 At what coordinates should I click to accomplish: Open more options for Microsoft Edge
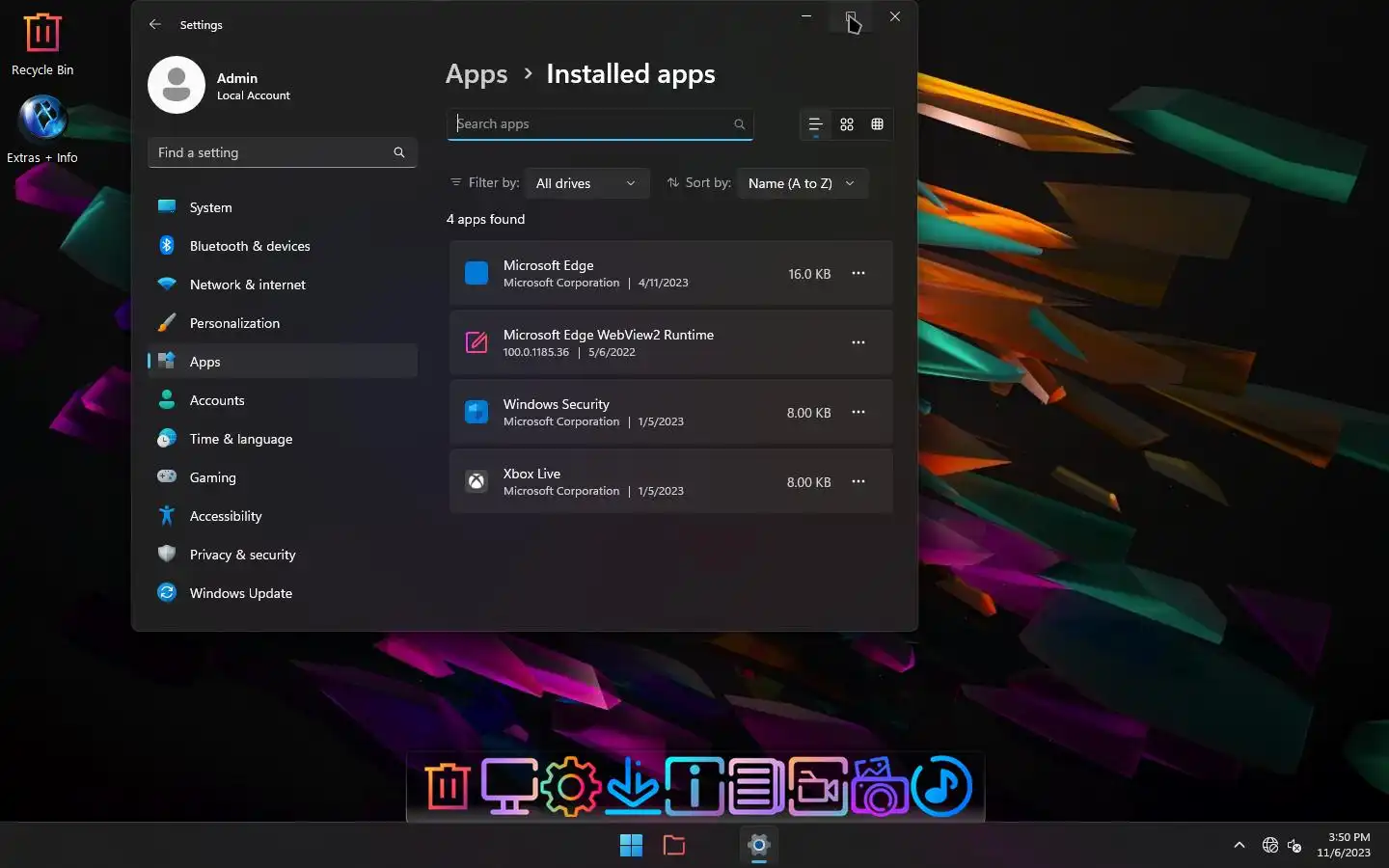(858, 273)
